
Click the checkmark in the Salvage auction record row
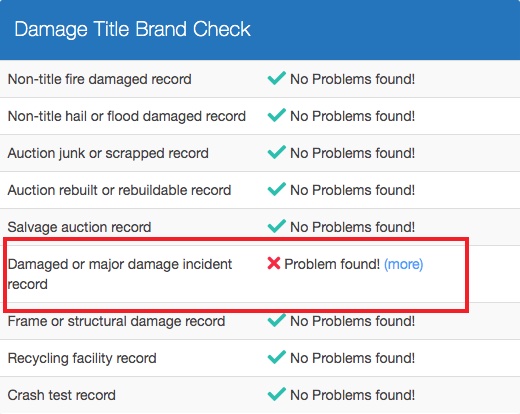[276, 226]
